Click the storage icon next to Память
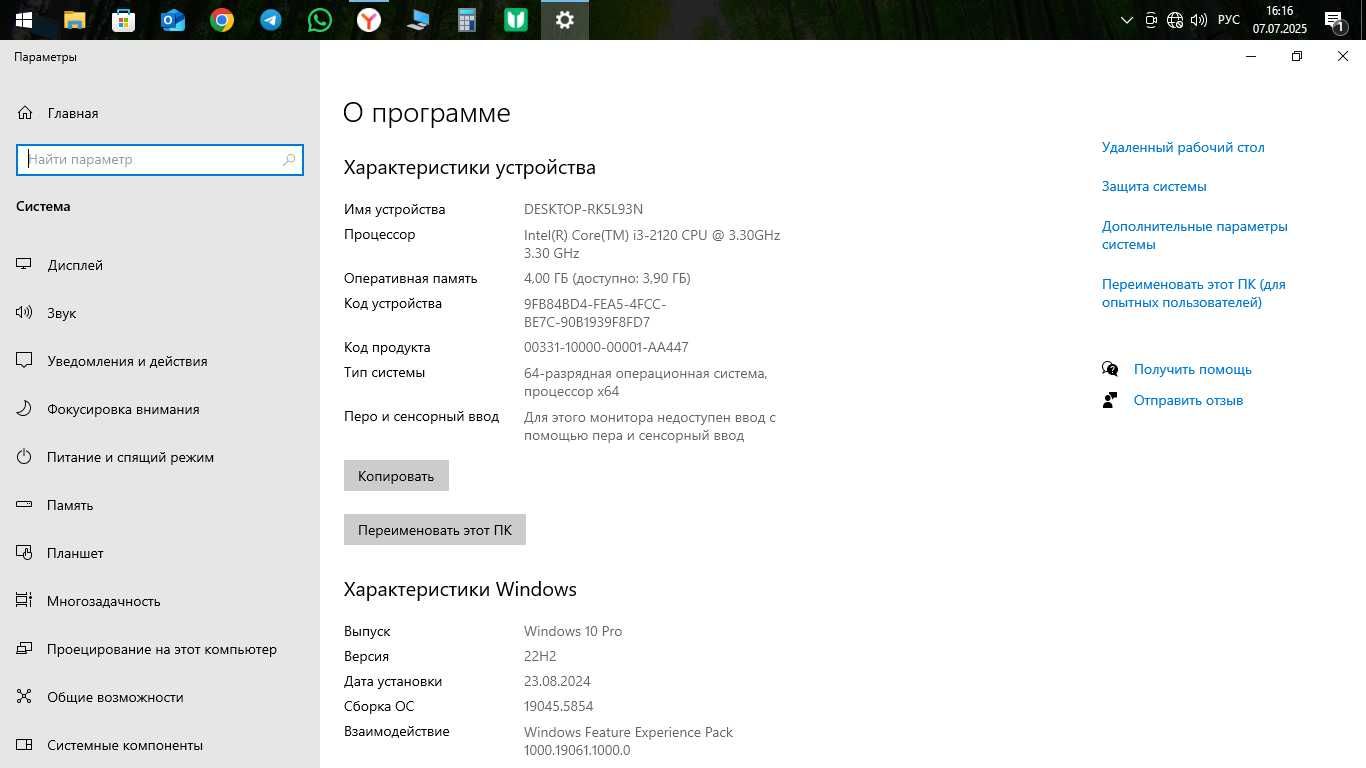 pos(25,505)
